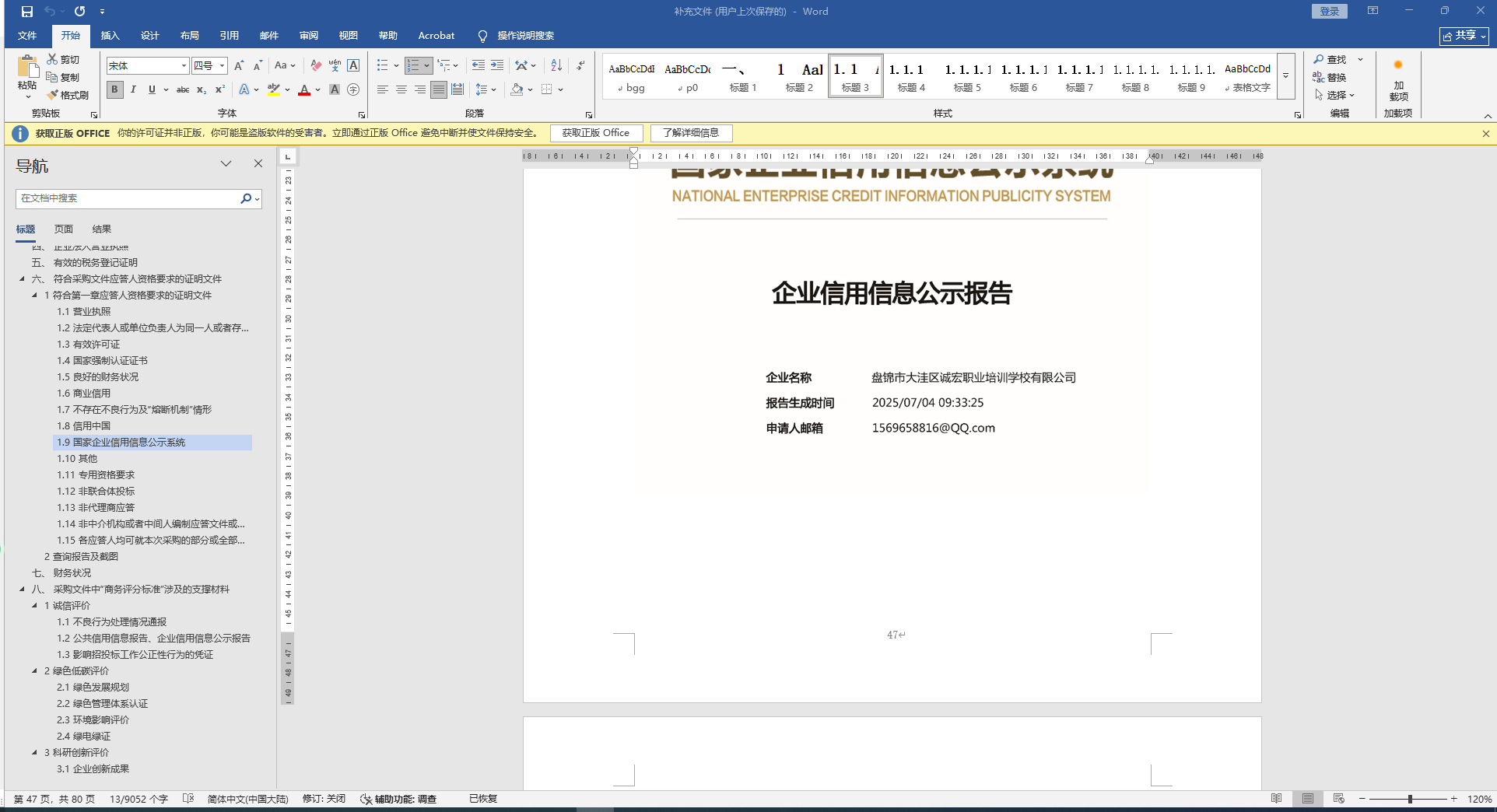Viewport: 1497px width, 812px height.
Task: Align text to the right
Action: (420, 89)
